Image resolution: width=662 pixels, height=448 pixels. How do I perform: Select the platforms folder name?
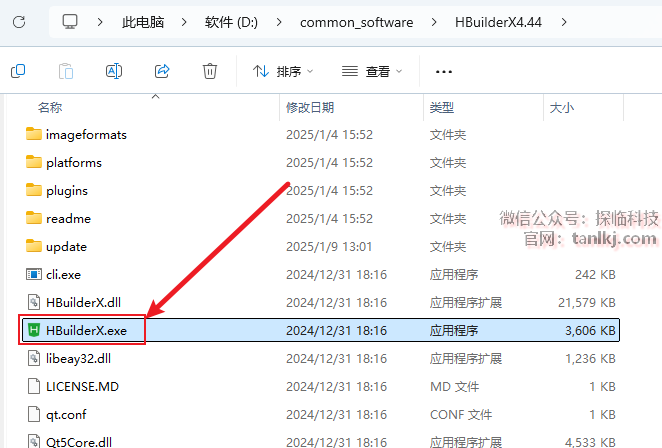pyautogui.click(x=74, y=163)
